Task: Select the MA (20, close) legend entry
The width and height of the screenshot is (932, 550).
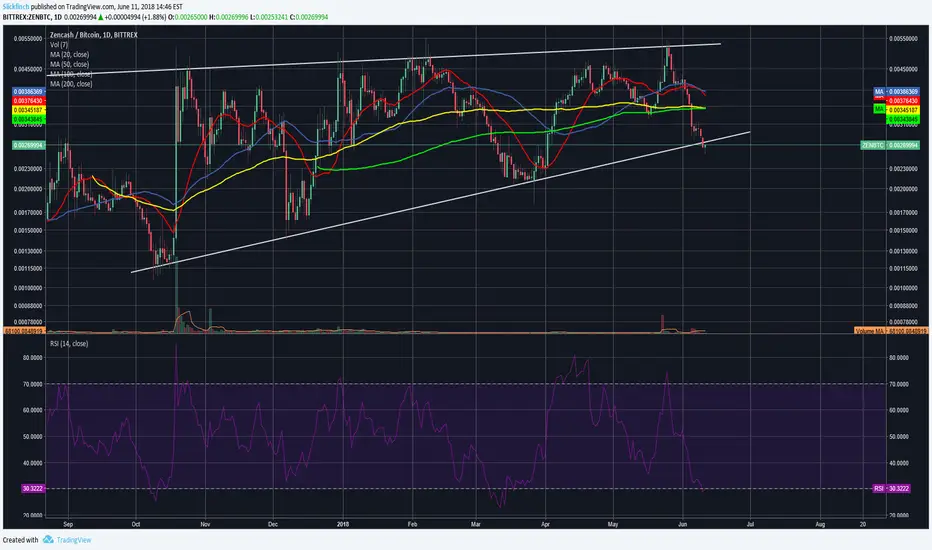Action: (x=70, y=54)
